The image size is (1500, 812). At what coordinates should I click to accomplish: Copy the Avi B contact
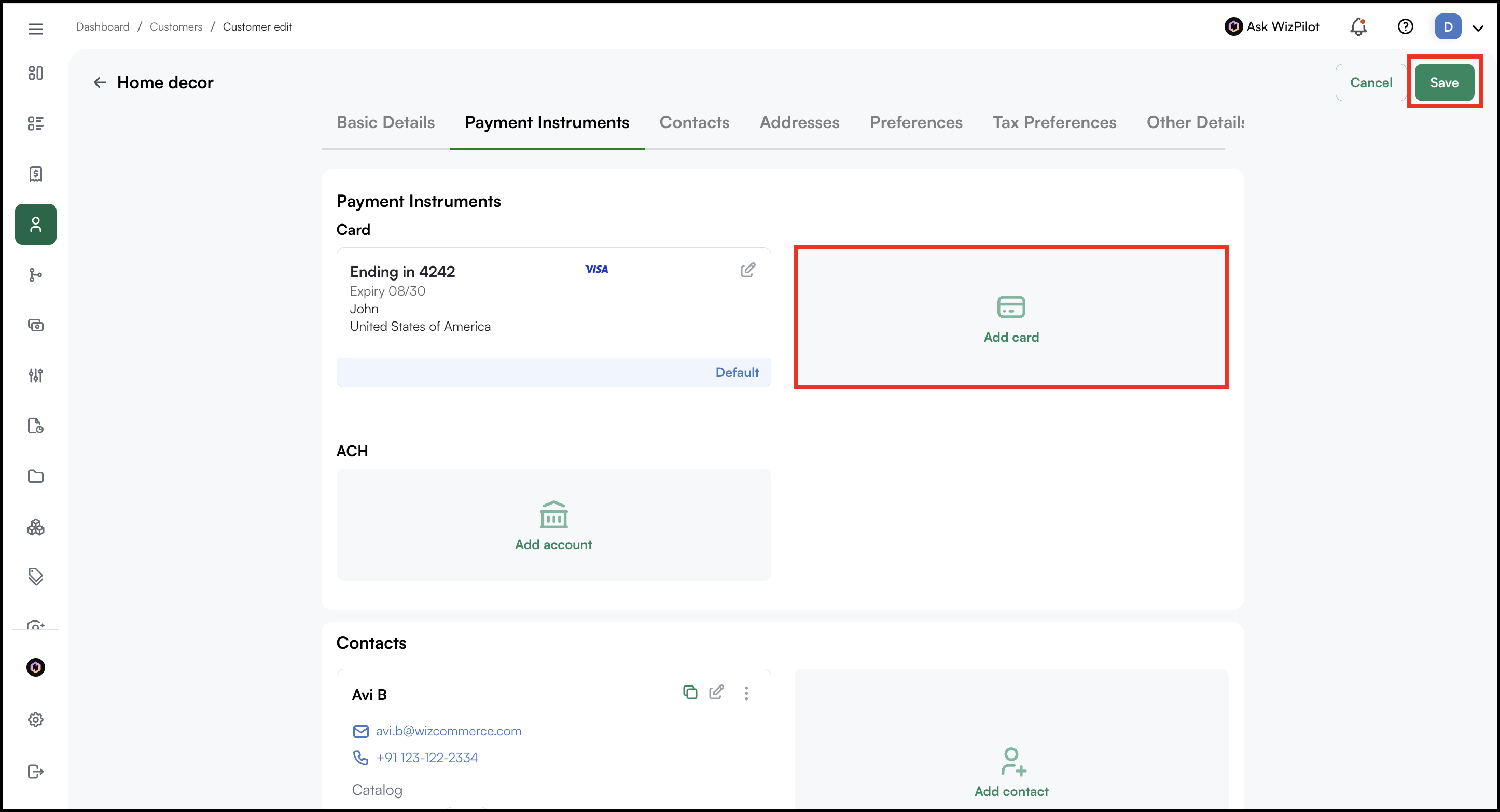(690, 692)
